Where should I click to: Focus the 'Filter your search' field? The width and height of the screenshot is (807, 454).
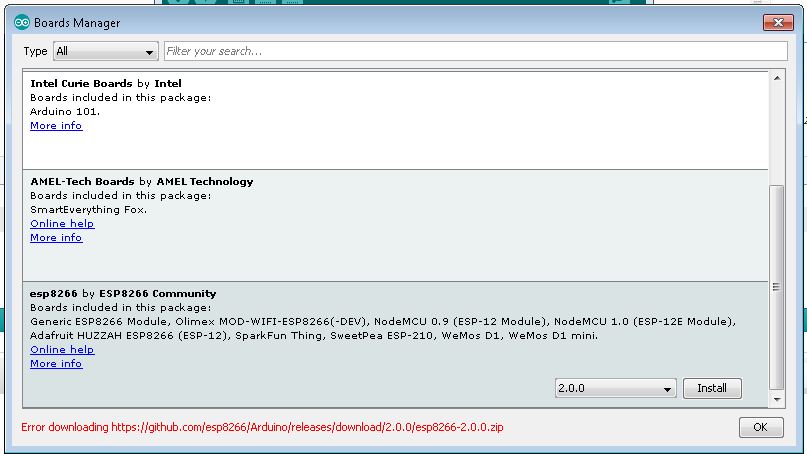(x=475, y=51)
